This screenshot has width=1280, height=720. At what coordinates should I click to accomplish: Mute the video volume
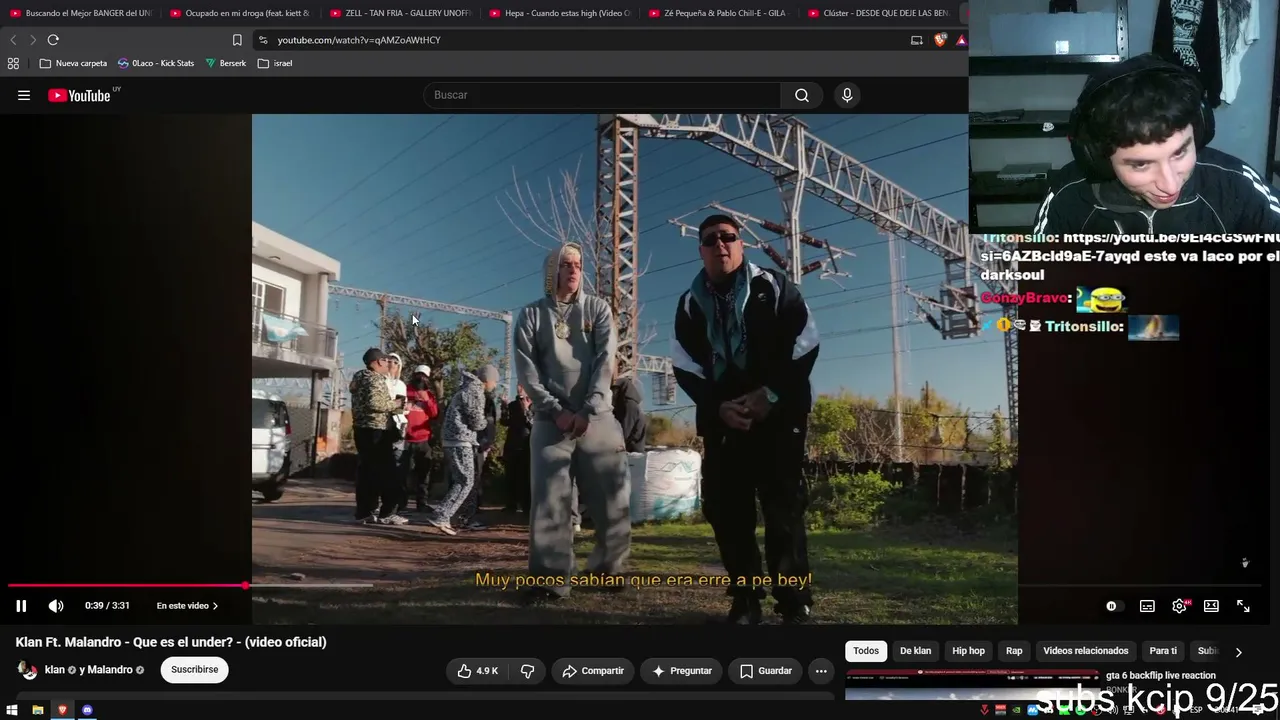coord(56,606)
